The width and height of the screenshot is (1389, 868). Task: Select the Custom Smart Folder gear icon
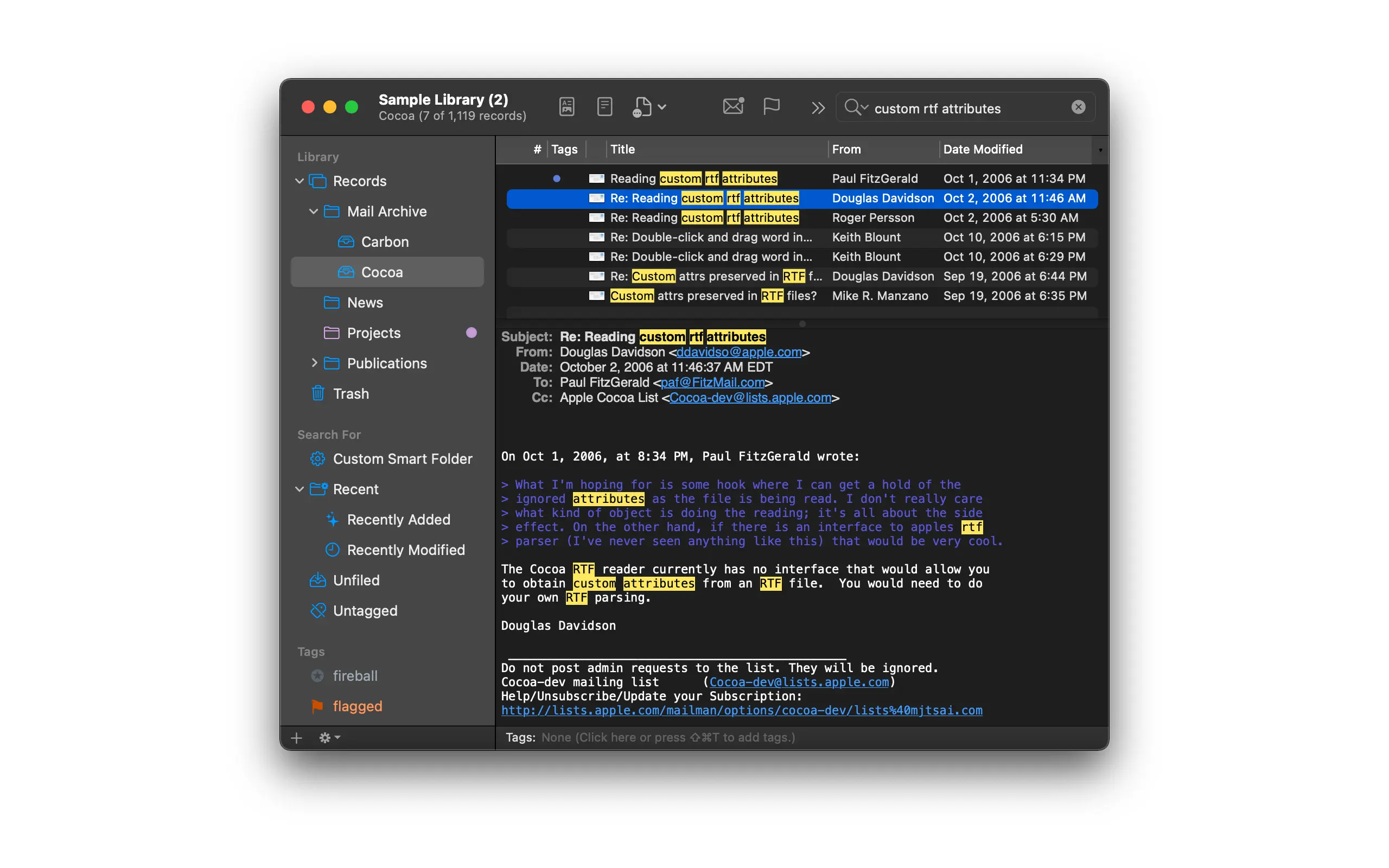[x=317, y=459]
